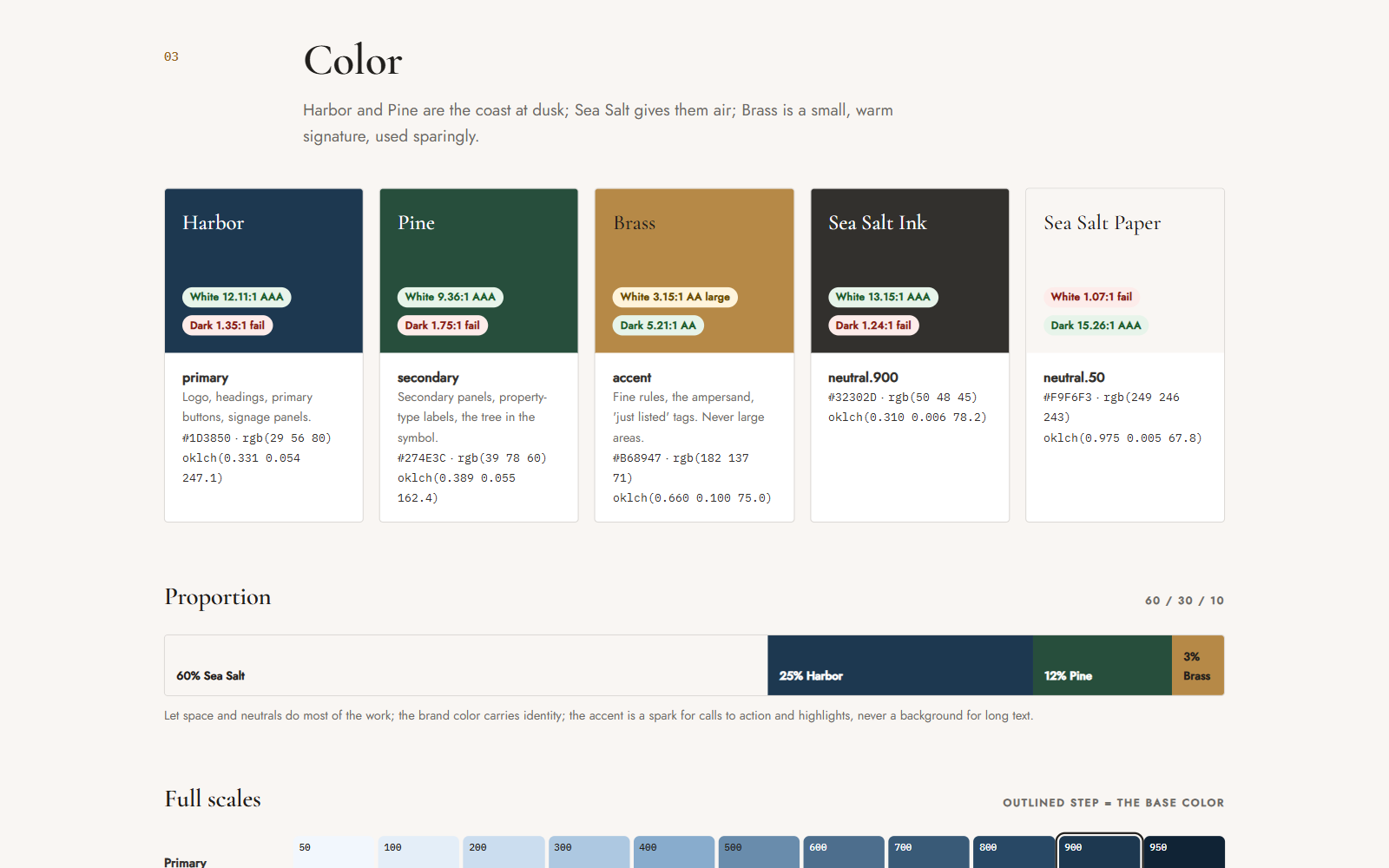This screenshot has height=868, width=1389.
Task: Select the Brass color swatch
Action: pos(694,355)
